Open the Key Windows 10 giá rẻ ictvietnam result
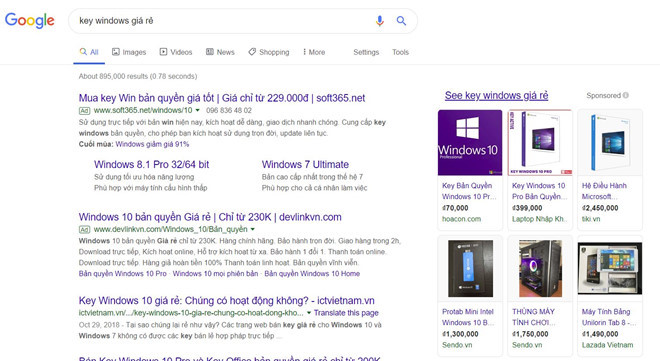The width and height of the screenshot is (660, 361). pyautogui.click(x=226, y=301)
